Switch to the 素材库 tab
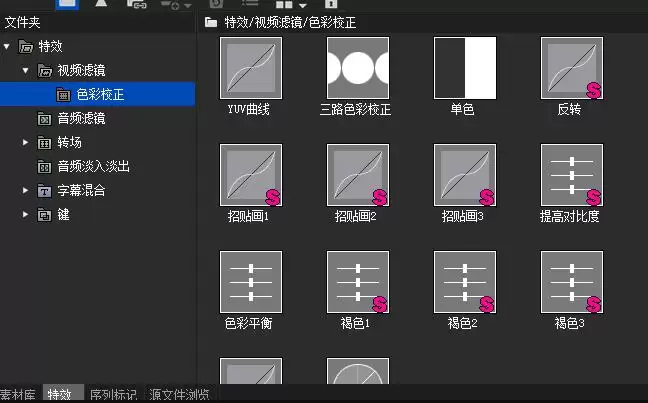 (18, 394)
